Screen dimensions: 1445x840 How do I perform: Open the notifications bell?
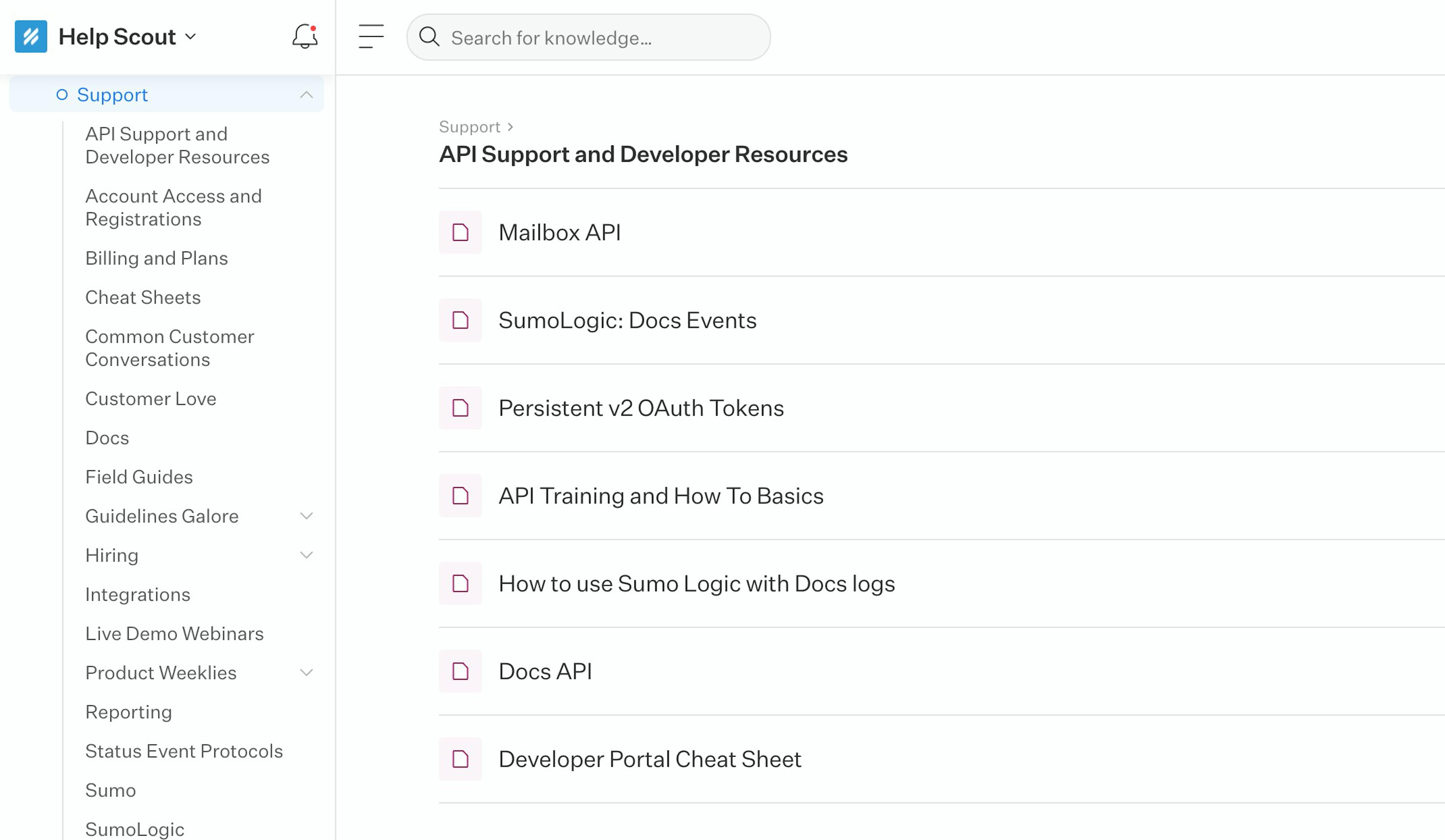305,36
